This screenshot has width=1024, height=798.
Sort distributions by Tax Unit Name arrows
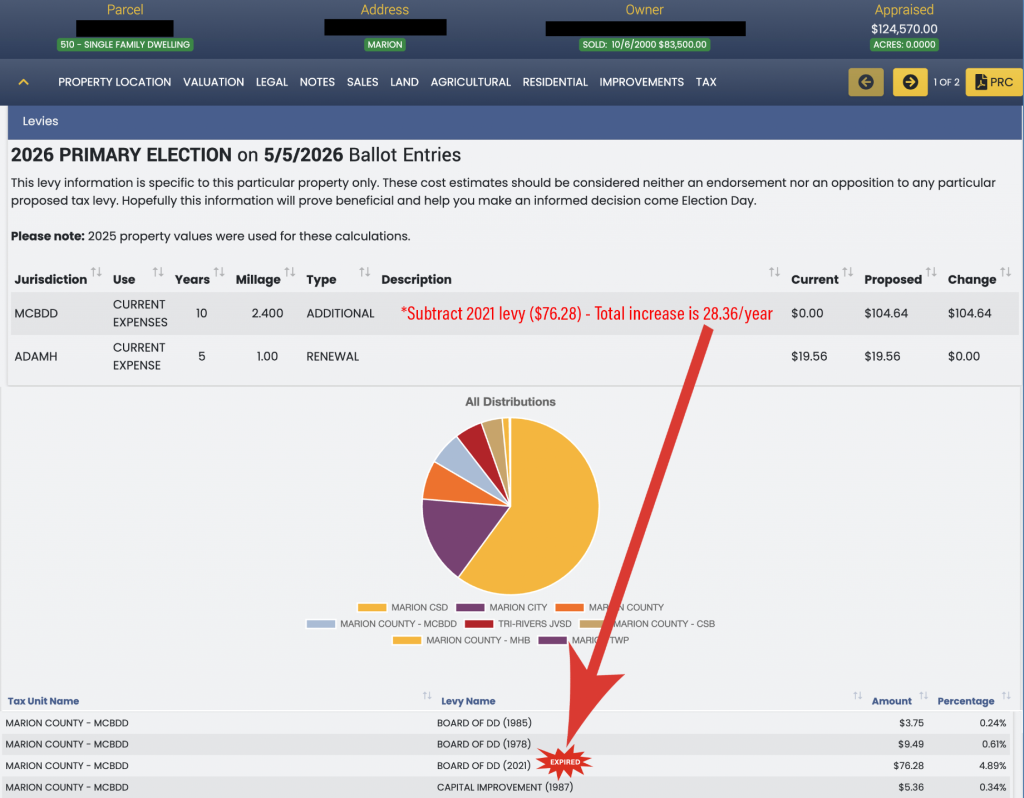click(428, 696)
